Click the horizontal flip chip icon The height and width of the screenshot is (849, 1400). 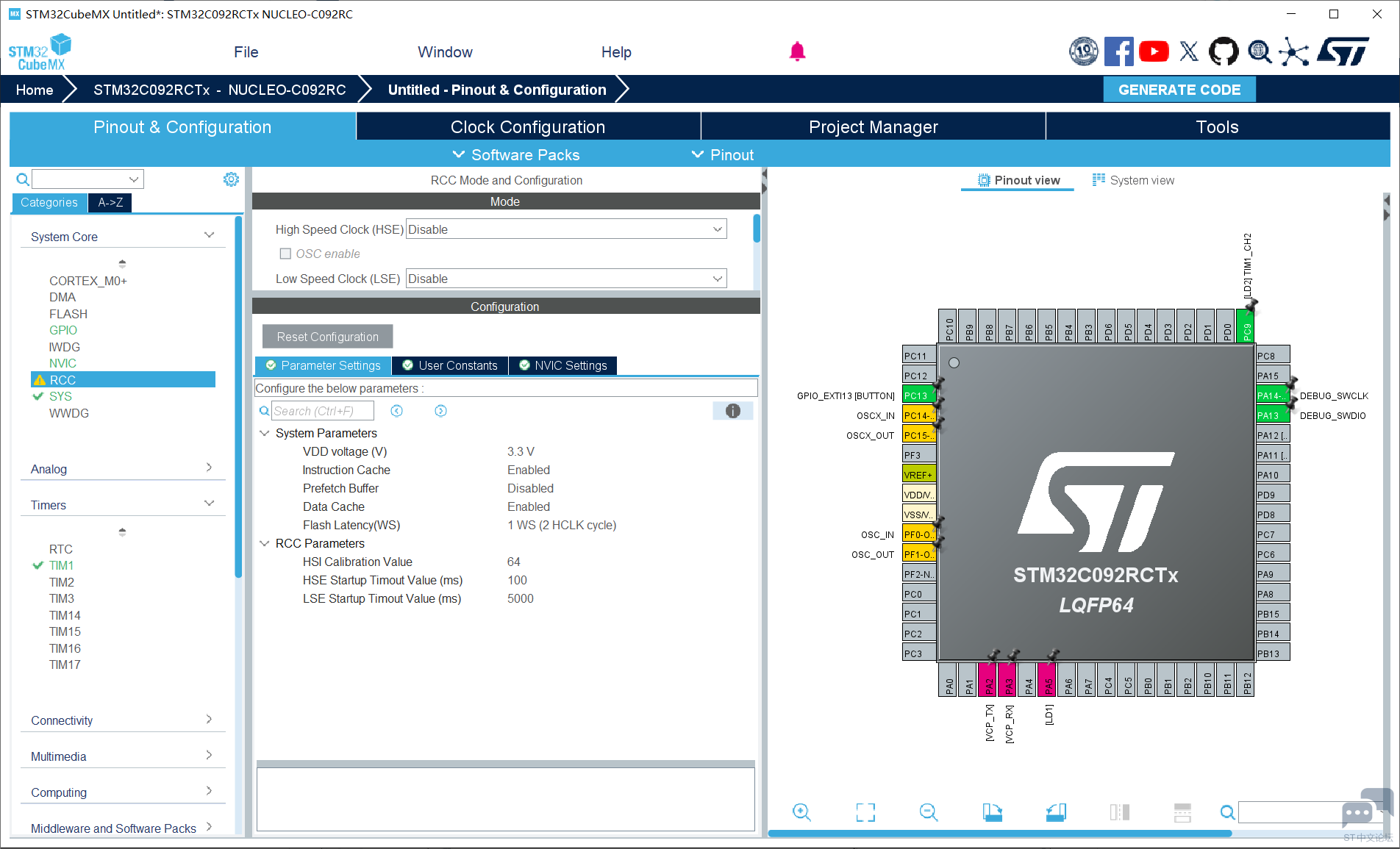click(1120, 812)
